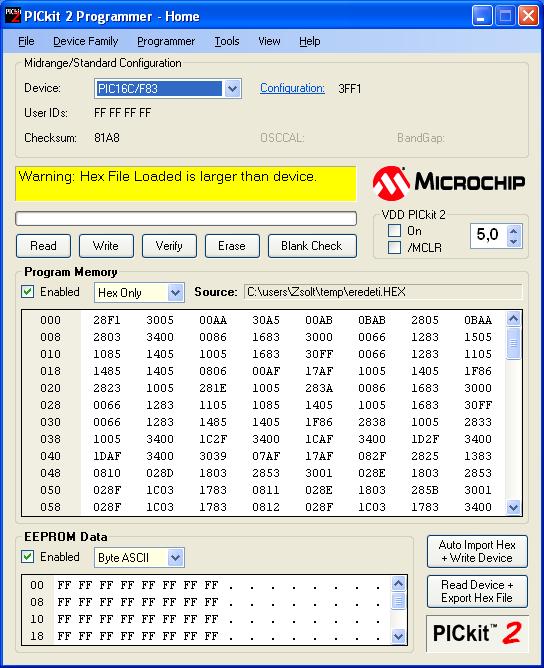Open the Help menu
The width and height of the screenshot is (544, 668).
point(310,41)
